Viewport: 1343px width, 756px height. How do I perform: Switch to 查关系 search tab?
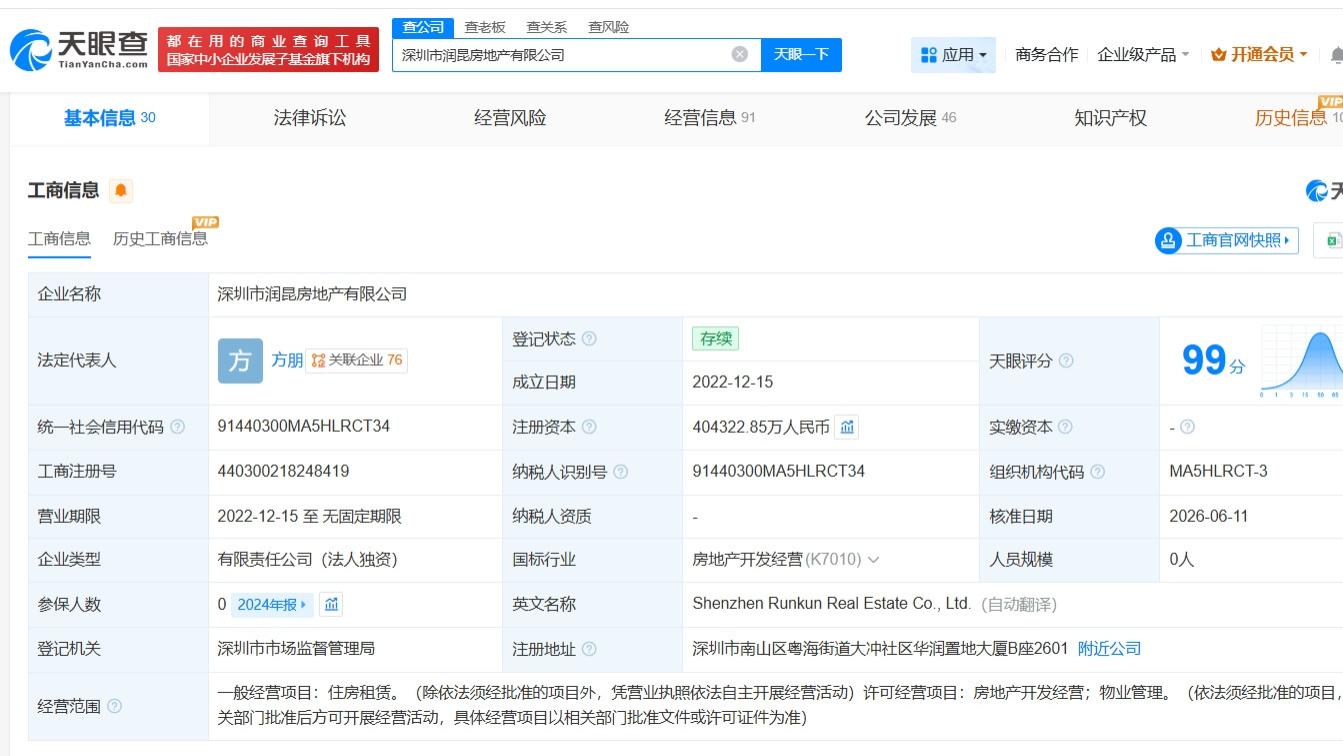547,27
